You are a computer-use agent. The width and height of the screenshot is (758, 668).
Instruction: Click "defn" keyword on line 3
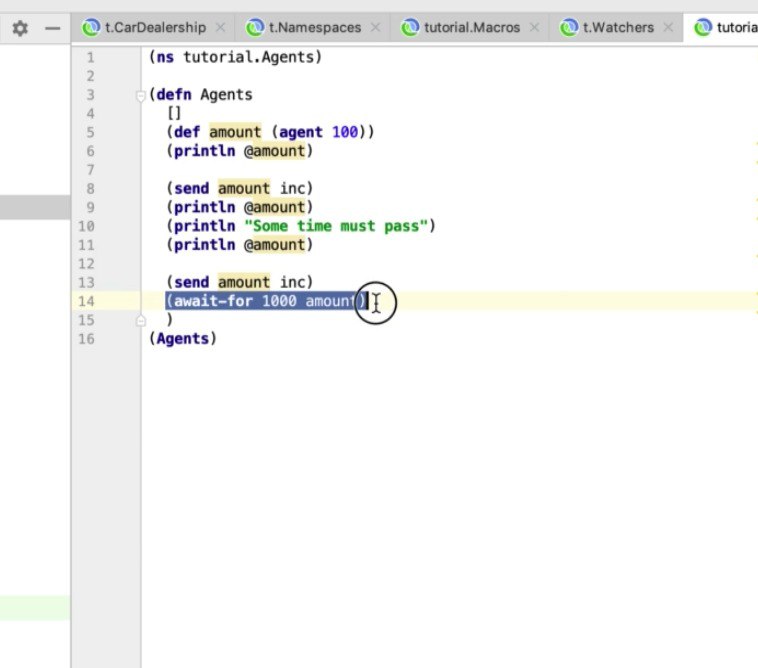click(x=174, y=95)
